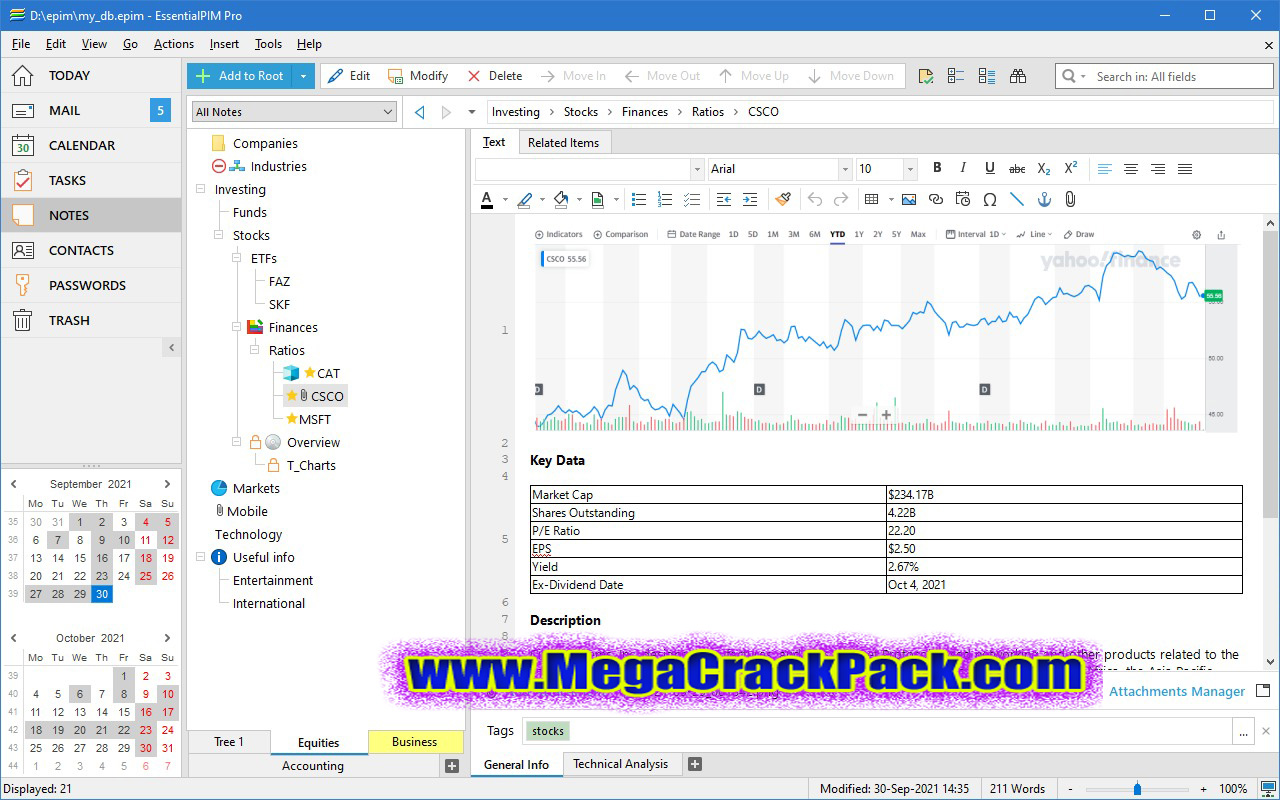Center align the text
The height and width of the screenshot is (800, 1280).
pos(1131,169)
